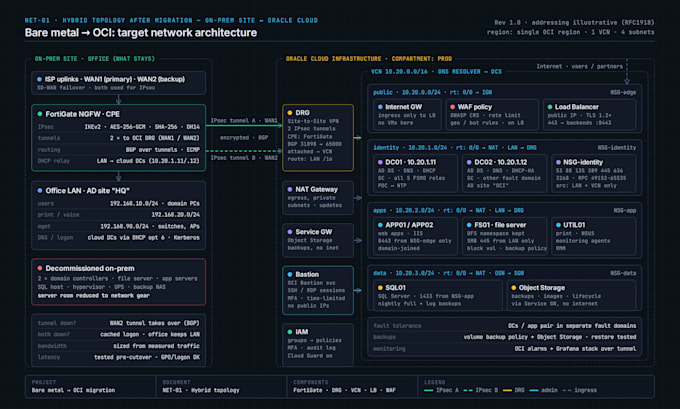Click the green dot beside Load Balancer
680x409 pixels.
click(x=549, y=107)
